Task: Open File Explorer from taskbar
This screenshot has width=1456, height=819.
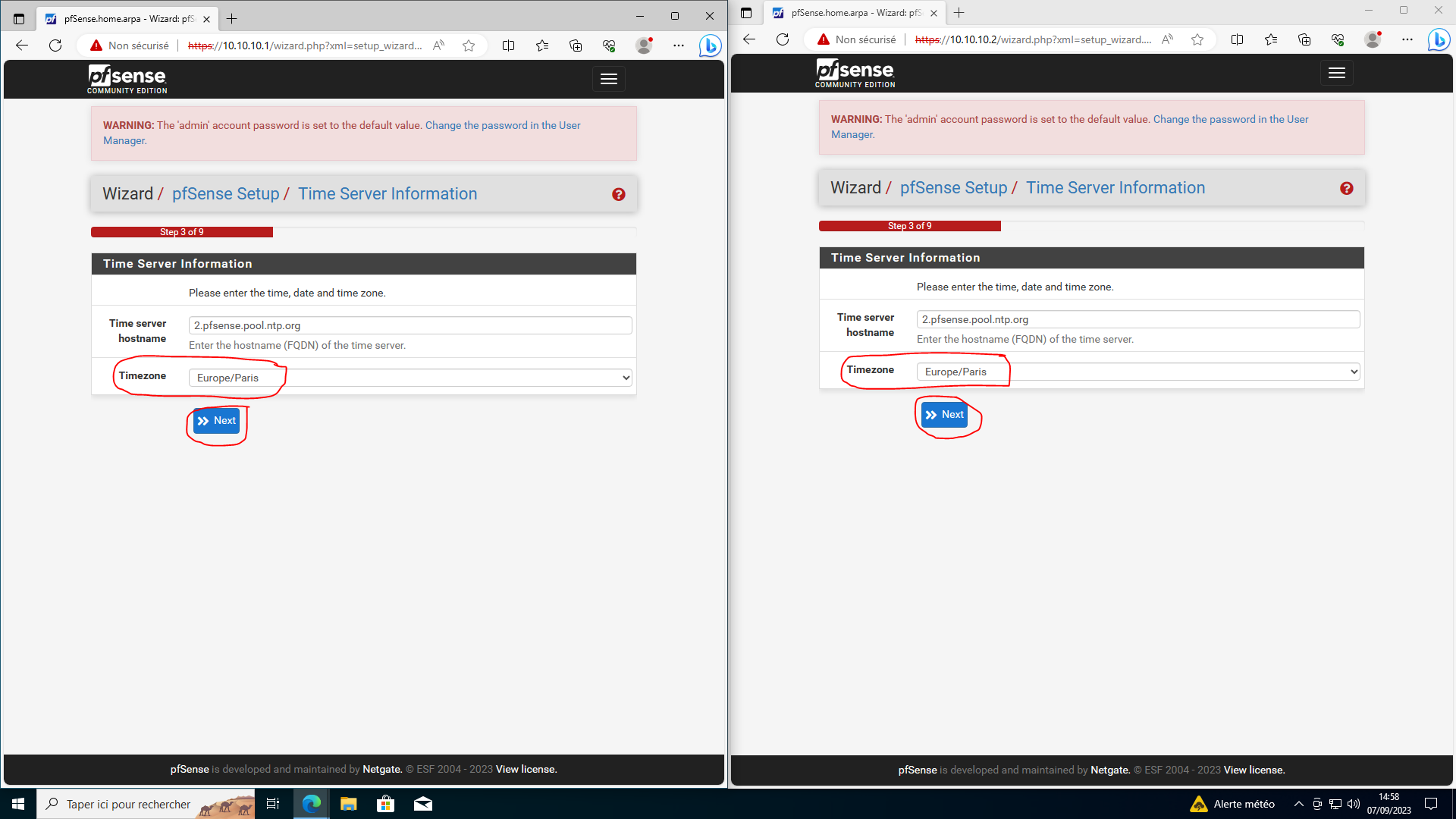Action: [x=348, y=804]
